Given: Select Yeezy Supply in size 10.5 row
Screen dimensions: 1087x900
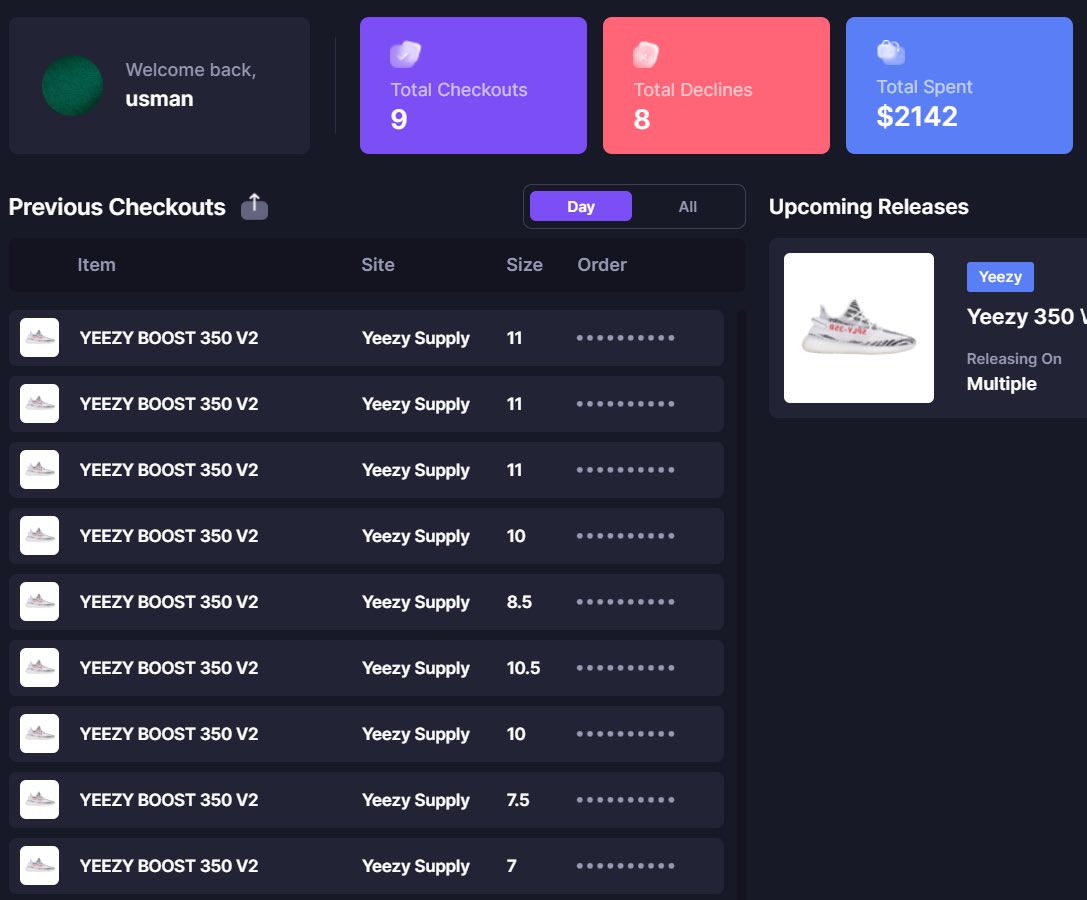Looking at the screenshot, I should 415,668.
